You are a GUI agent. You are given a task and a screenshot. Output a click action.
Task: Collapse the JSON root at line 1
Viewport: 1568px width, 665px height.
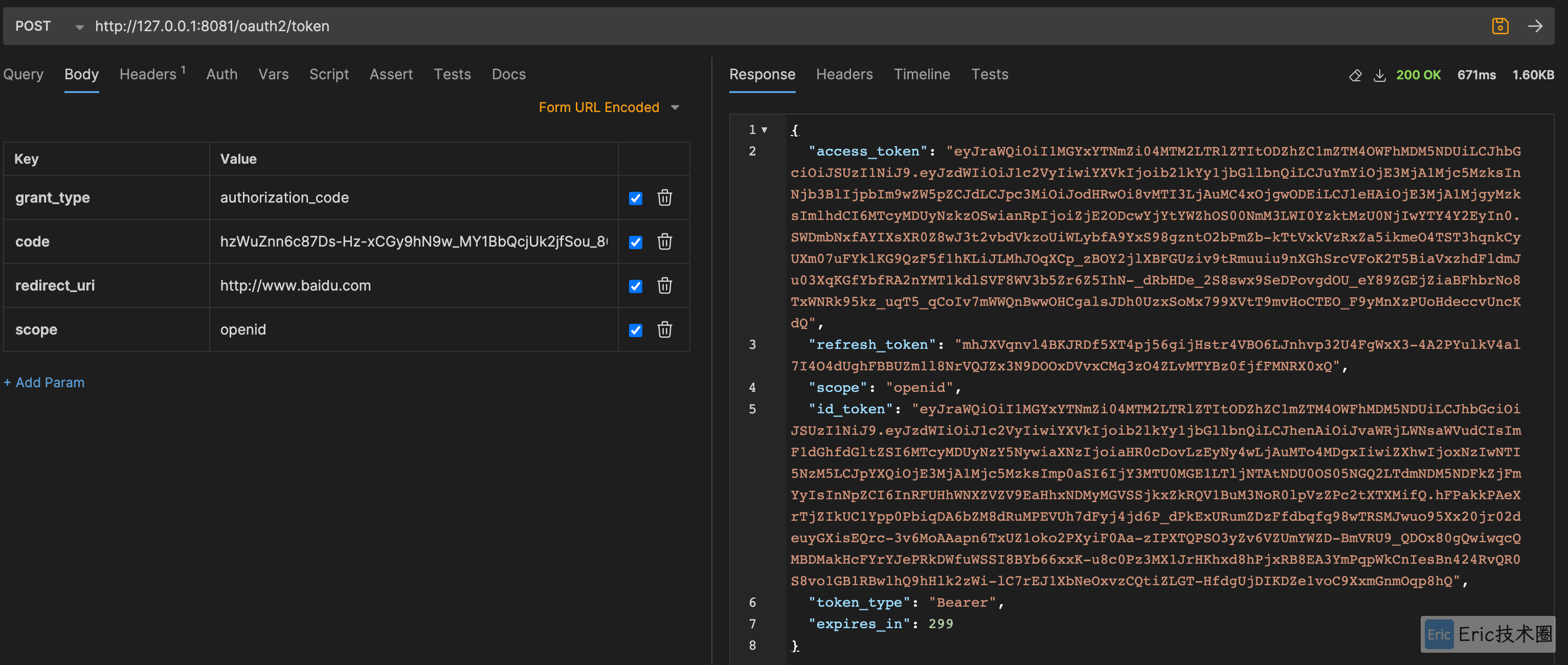pyautogui.click(x=765, y=130)
